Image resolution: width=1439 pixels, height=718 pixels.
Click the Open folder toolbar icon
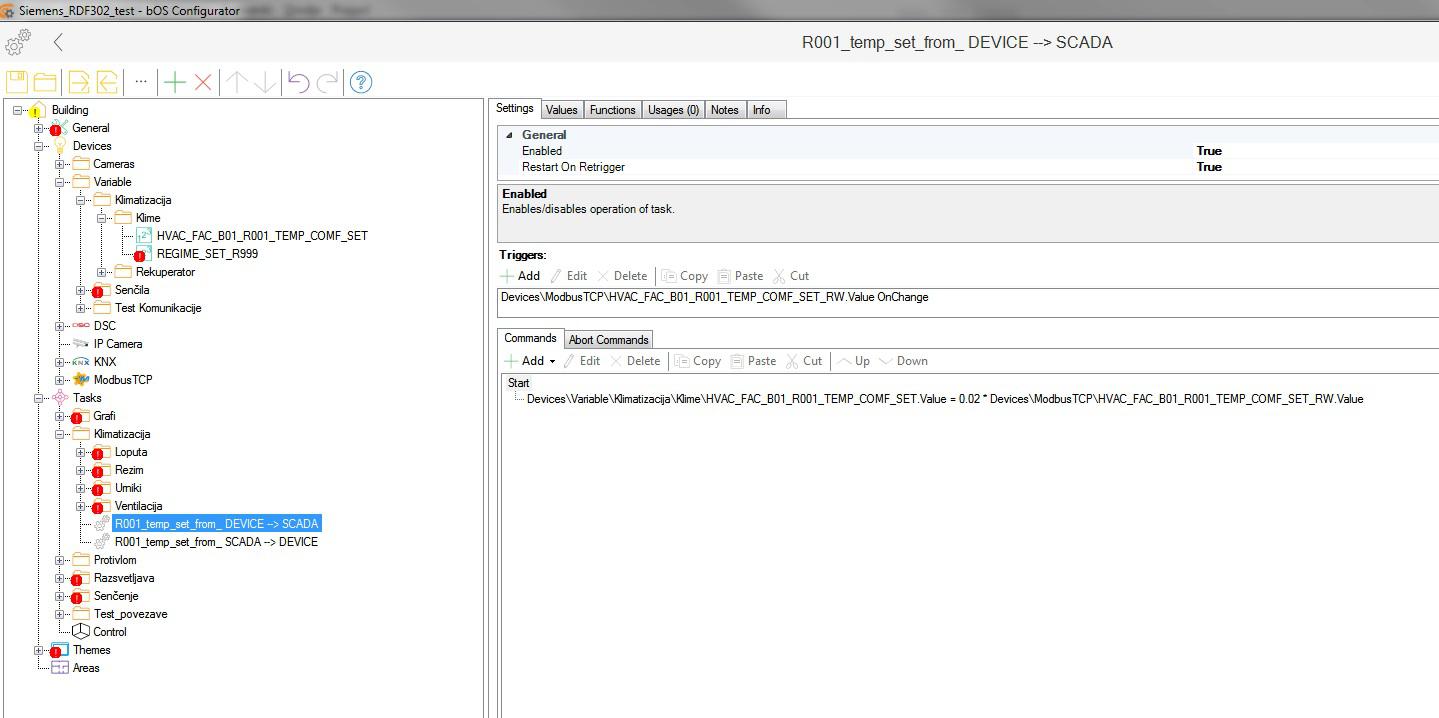[45, 82]
